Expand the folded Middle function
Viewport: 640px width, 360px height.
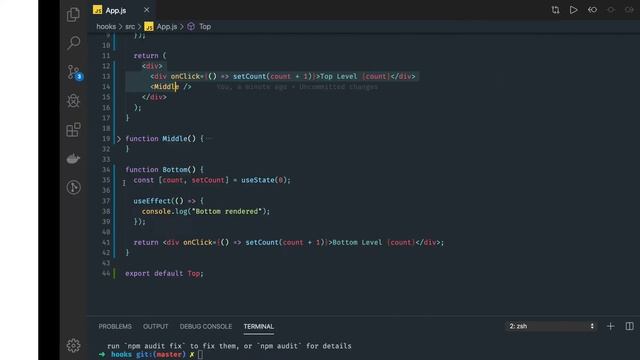[119, 139]
